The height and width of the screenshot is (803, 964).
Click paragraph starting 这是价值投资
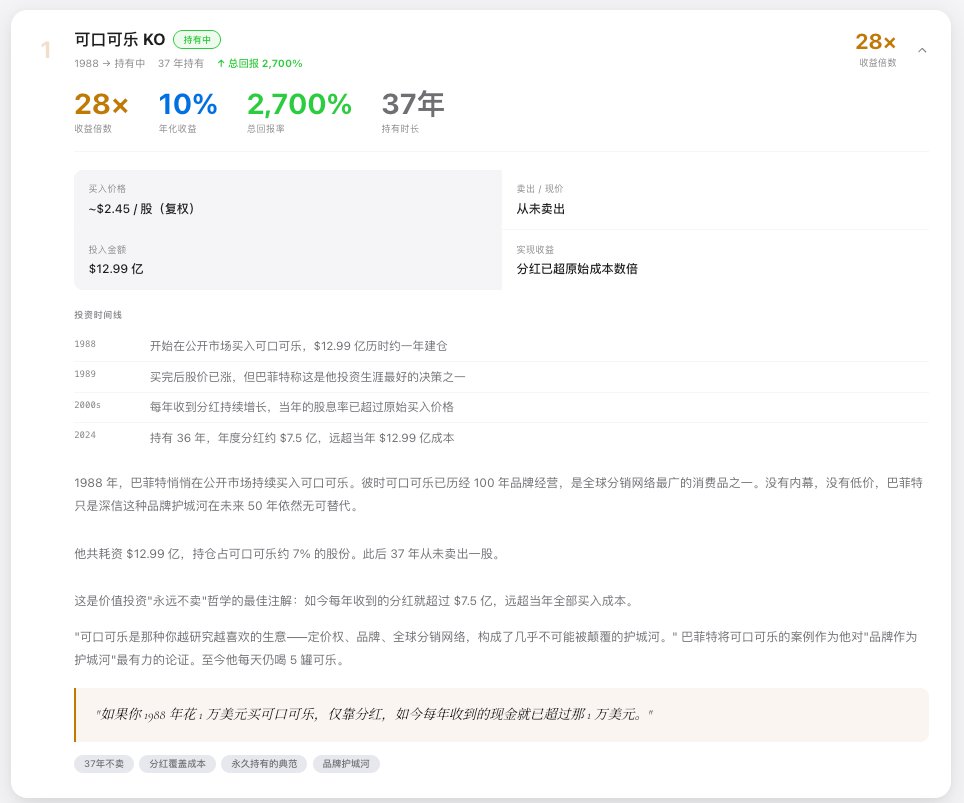(354, 601)
